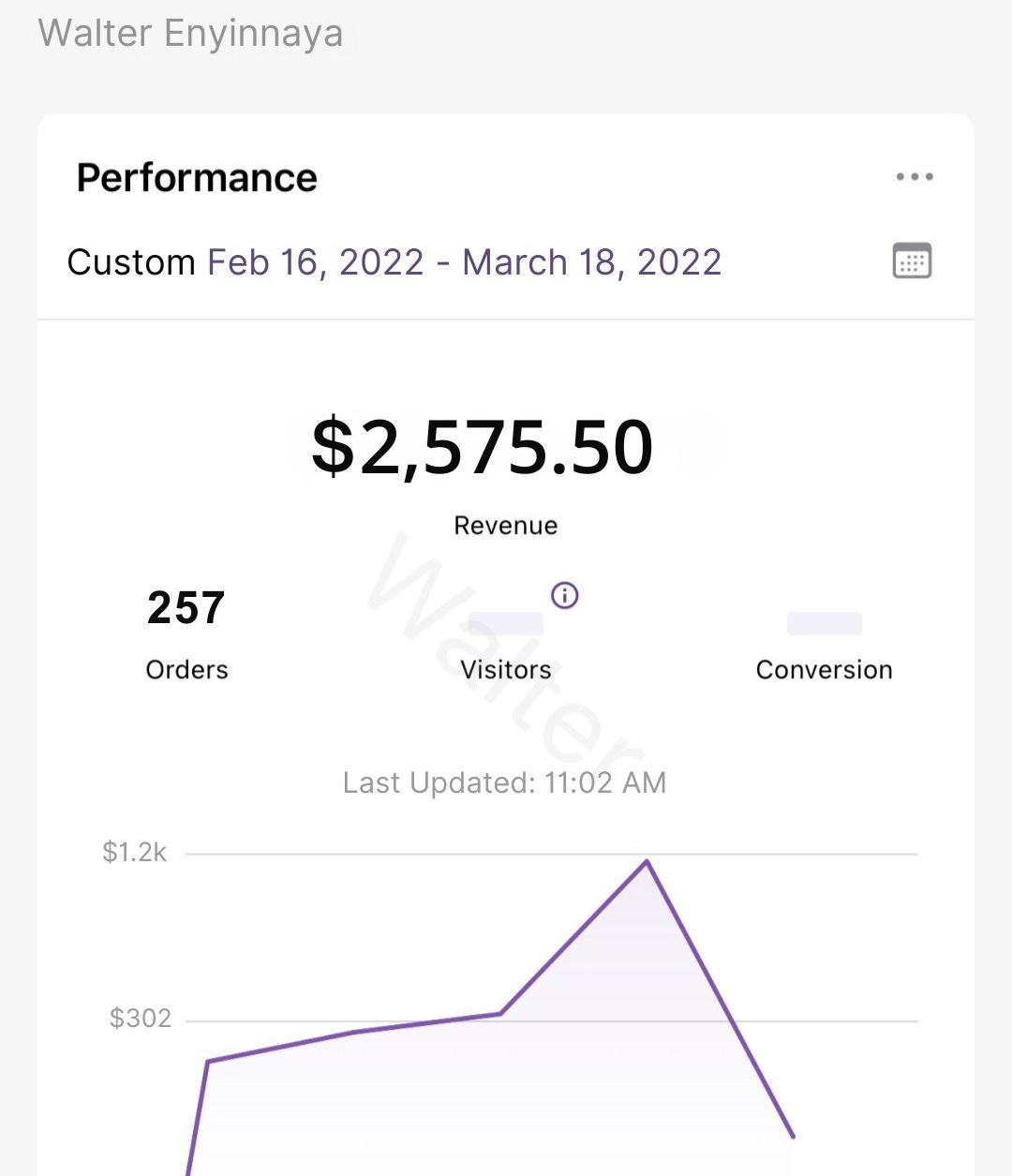Click the $1.2k chart axis label
Screen dimensions: 1012x1176
pyautogui.click(x=134, y=853)
